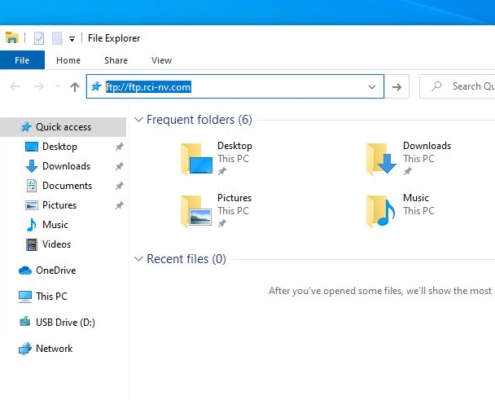The image size is (495, 400).
Task: Click the Properties icon in the quick access toolbar
Action: pyautogui.click(x=39, y=38)
